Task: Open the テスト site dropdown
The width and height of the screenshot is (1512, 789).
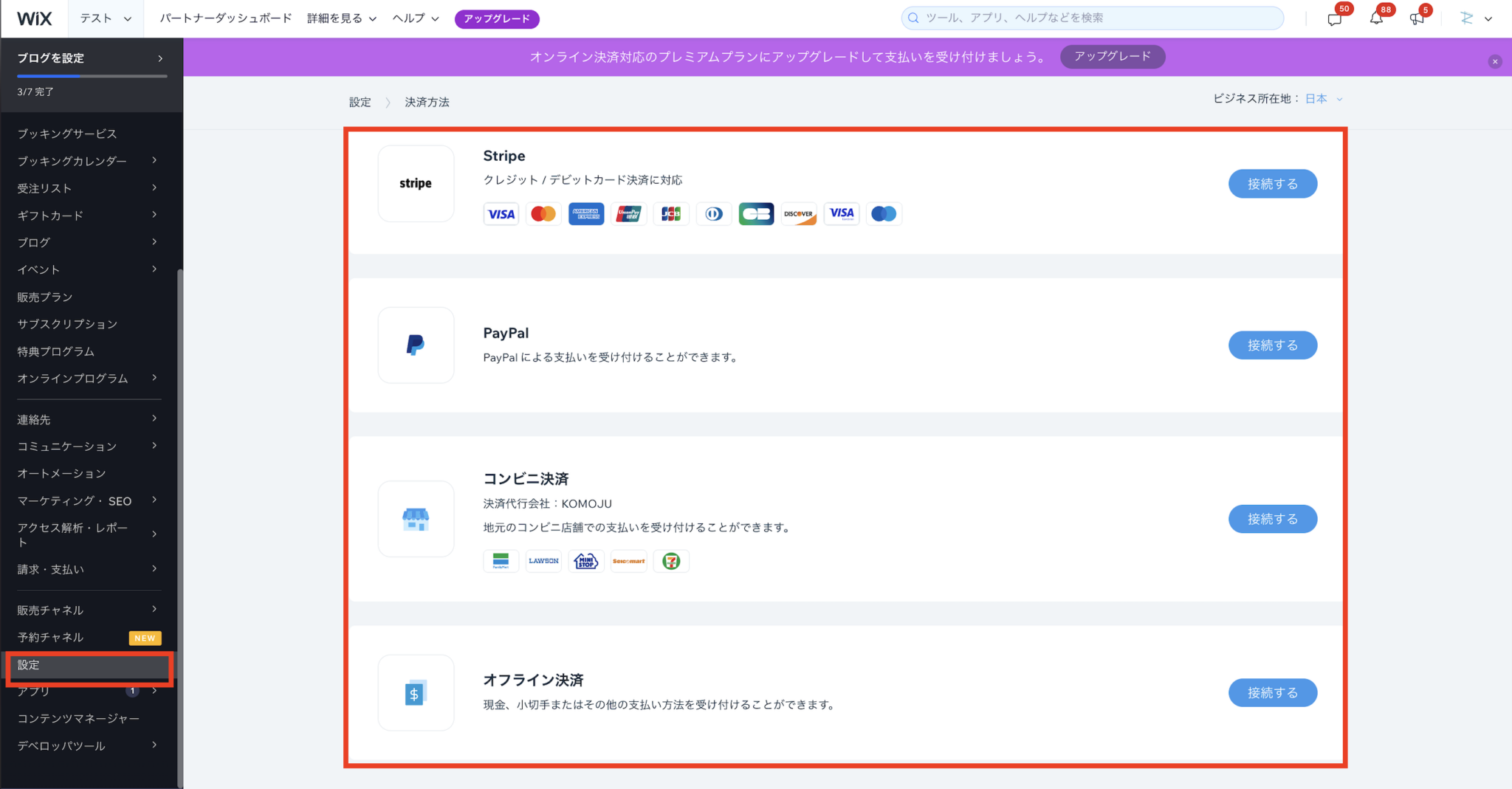Action: pyautogui.click(x=106, y=18)
